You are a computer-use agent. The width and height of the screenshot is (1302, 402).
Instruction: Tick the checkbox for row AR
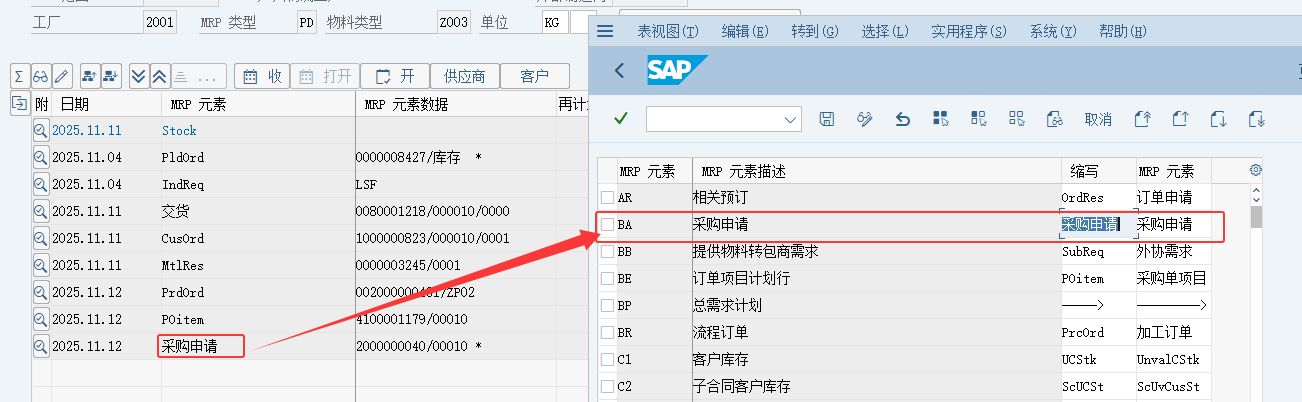point(607,198)
